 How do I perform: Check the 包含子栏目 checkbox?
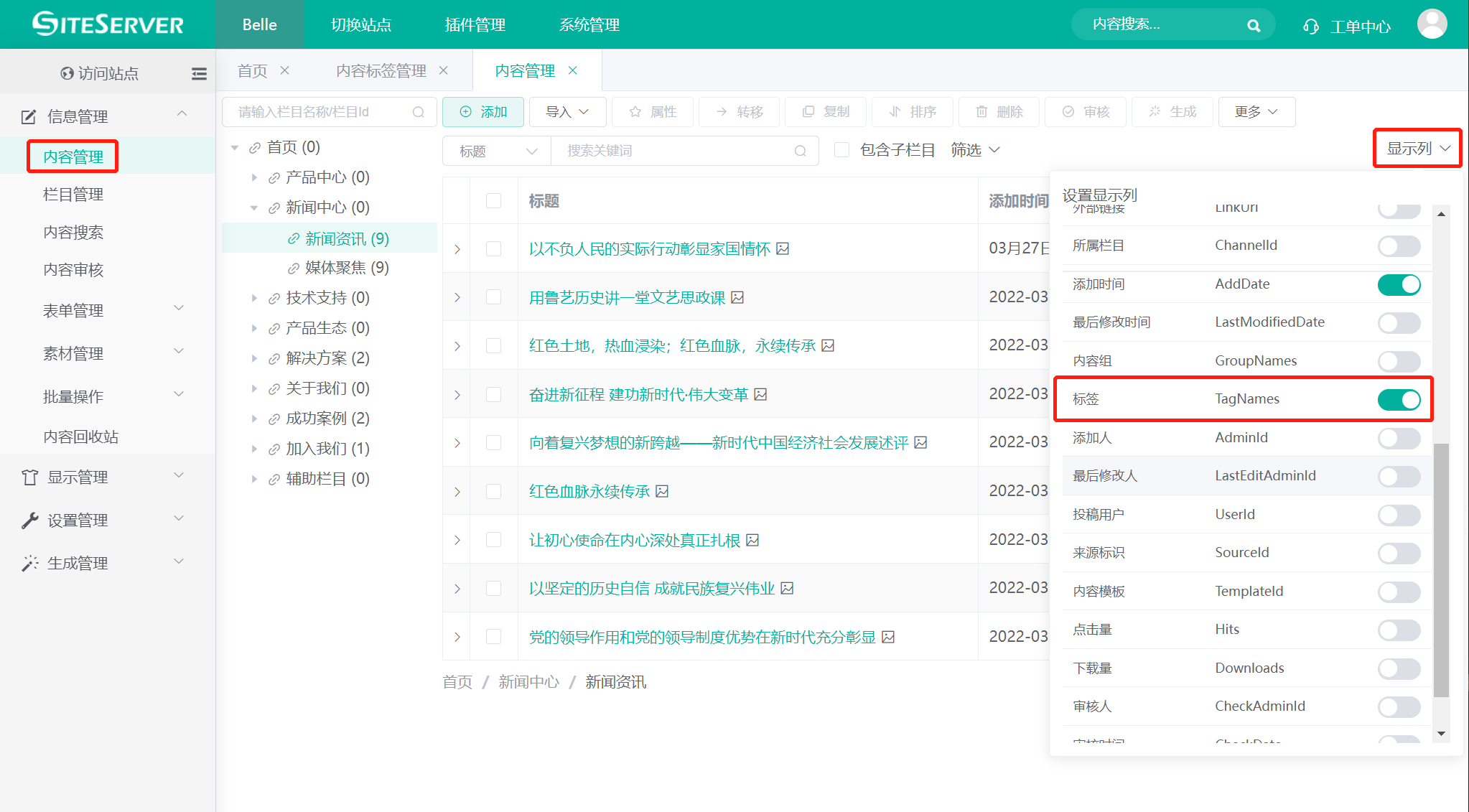[x=842, y=150]
